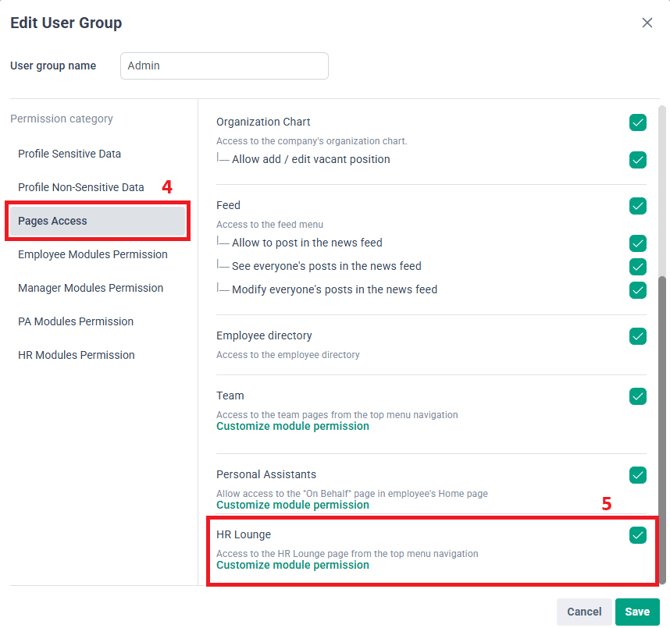Screen dimensions: 670x628
Task: Uncheck the Organization Chart checkbox
Action: coord(637,123)
